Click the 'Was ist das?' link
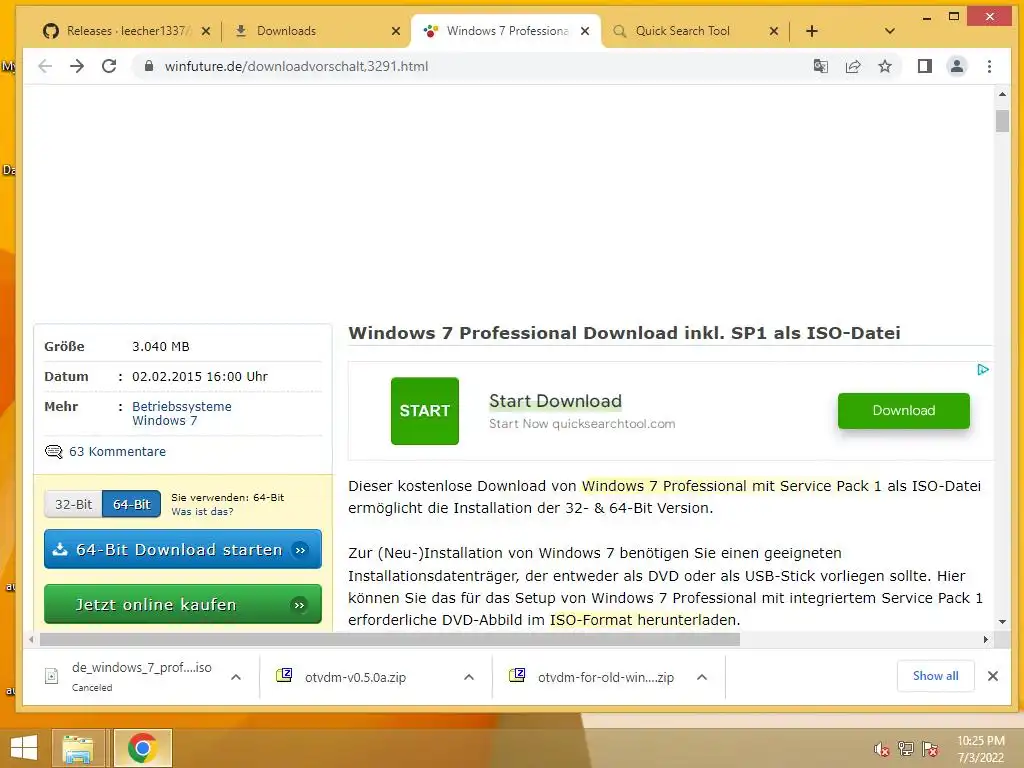Screen dimensions: 1024x768 pos(202,511)
